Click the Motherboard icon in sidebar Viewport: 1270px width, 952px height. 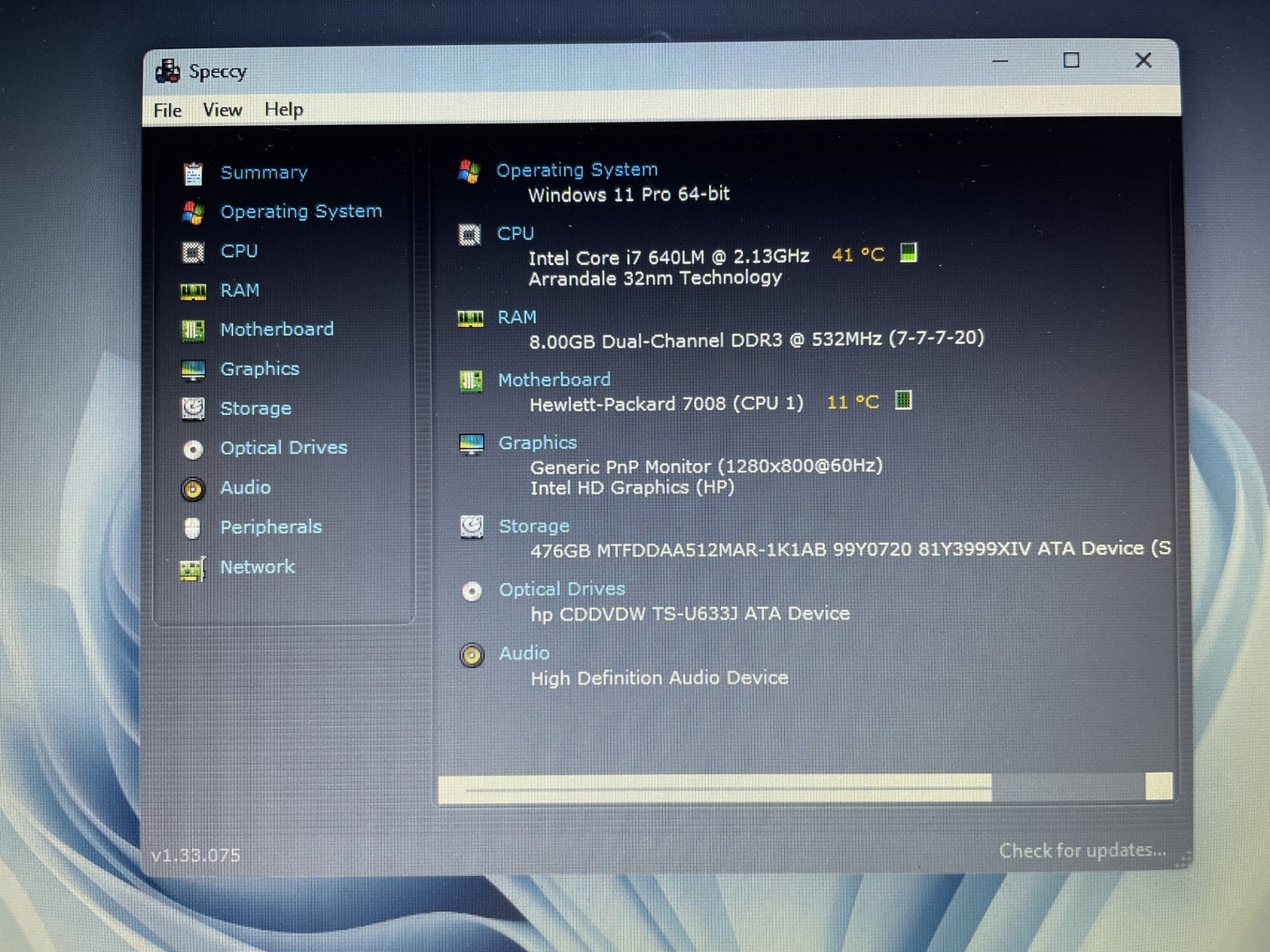pos(193,330)
